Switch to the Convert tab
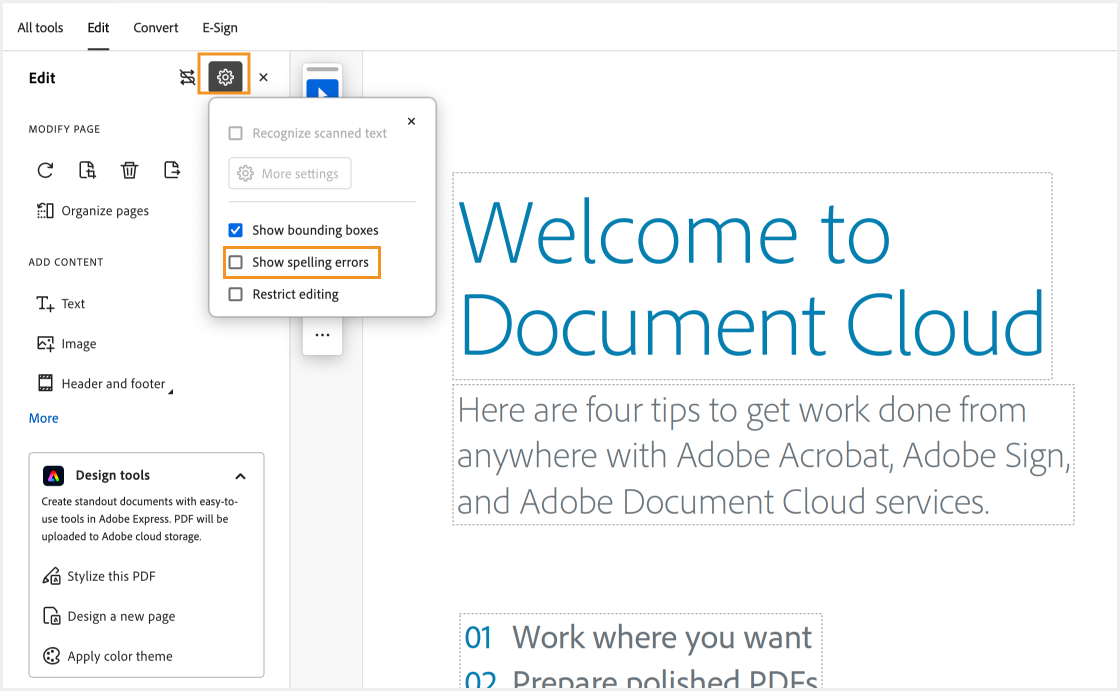 [155, 27]
